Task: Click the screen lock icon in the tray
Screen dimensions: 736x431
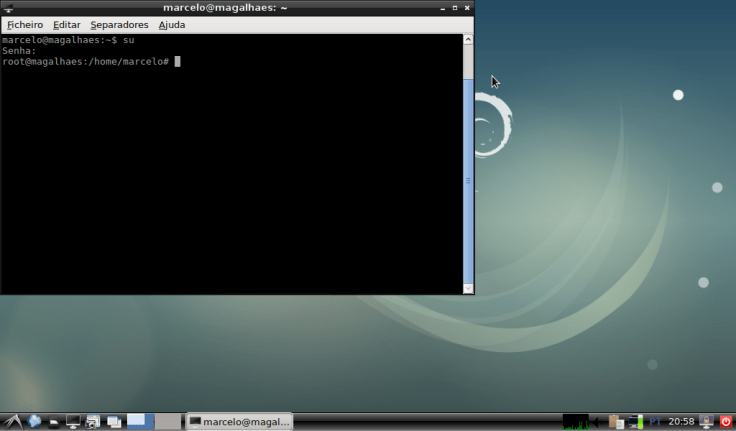Action: [706, 421]
